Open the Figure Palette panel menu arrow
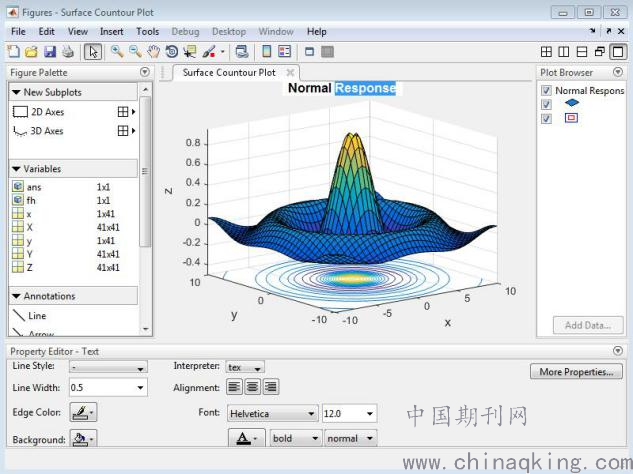The height and width of the screenshot is (474, 633). click(x=145, y=72)
